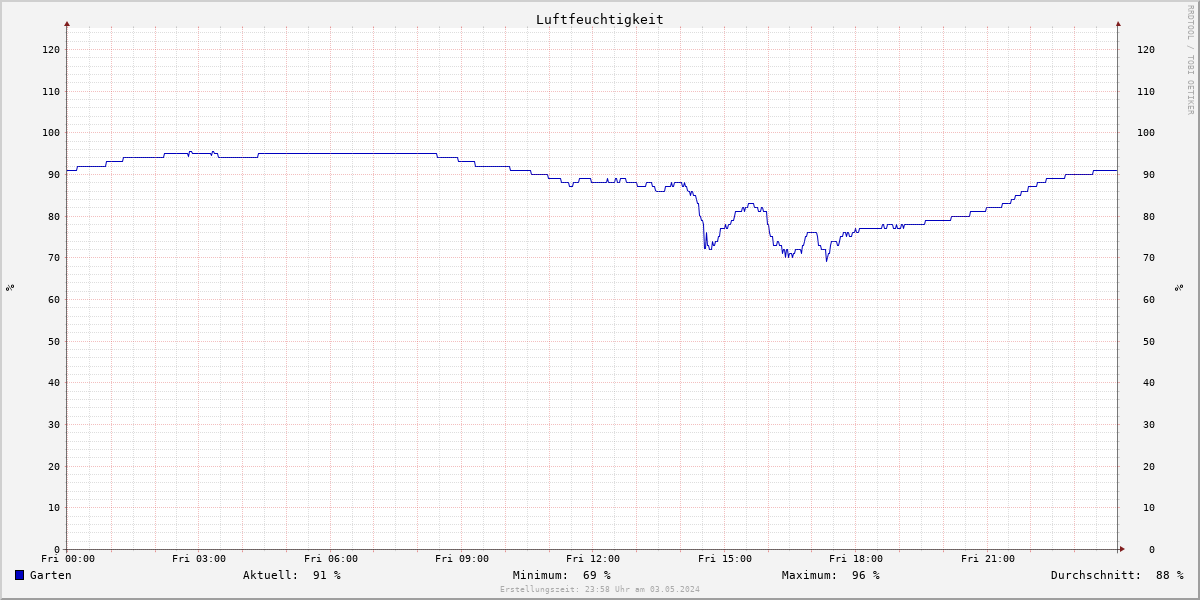Click the Aktuell: 91 % value
The width and height of the screenshot is (1200, 600).
tap(292, 575)
